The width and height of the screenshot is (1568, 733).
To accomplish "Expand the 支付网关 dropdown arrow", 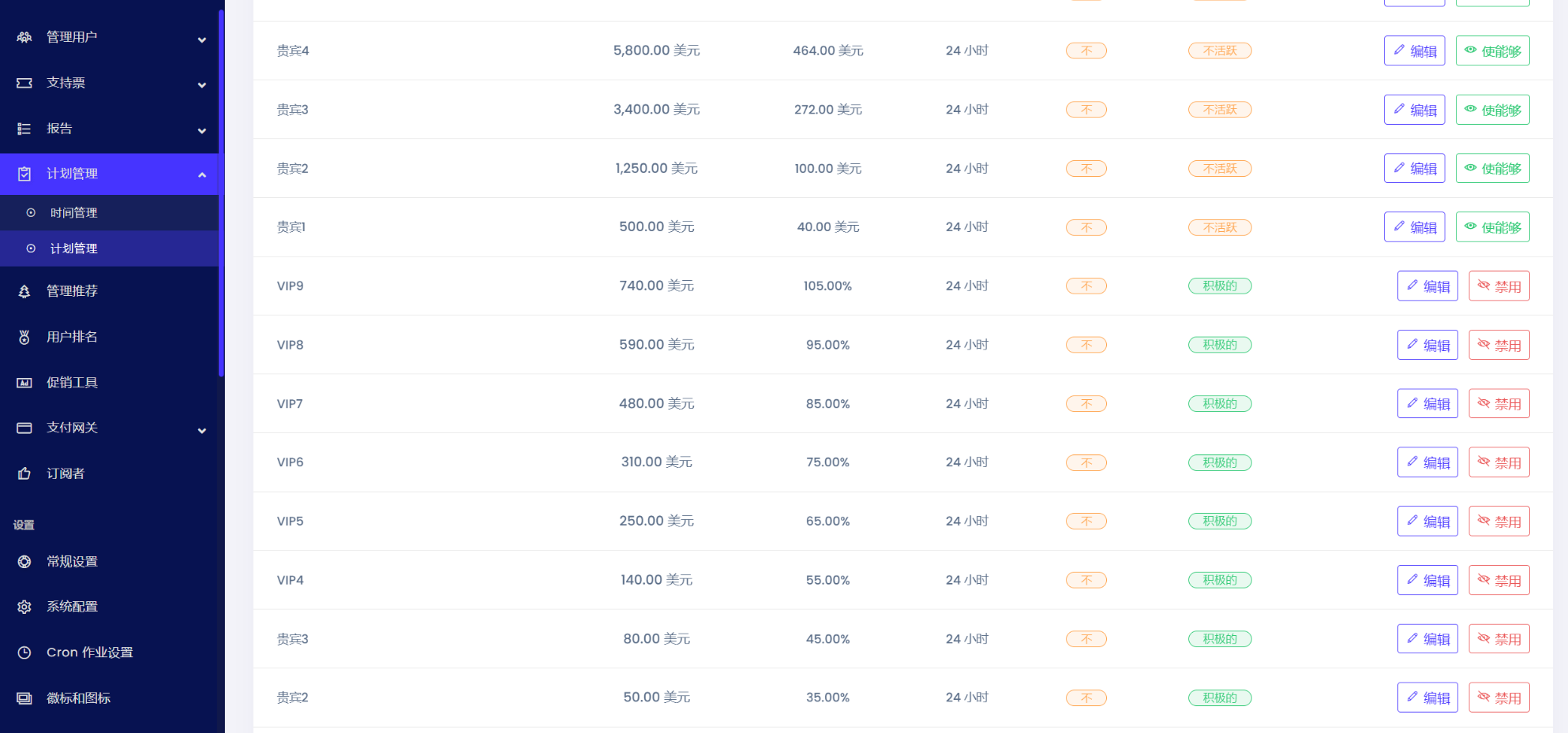I will tap(202, 430).
